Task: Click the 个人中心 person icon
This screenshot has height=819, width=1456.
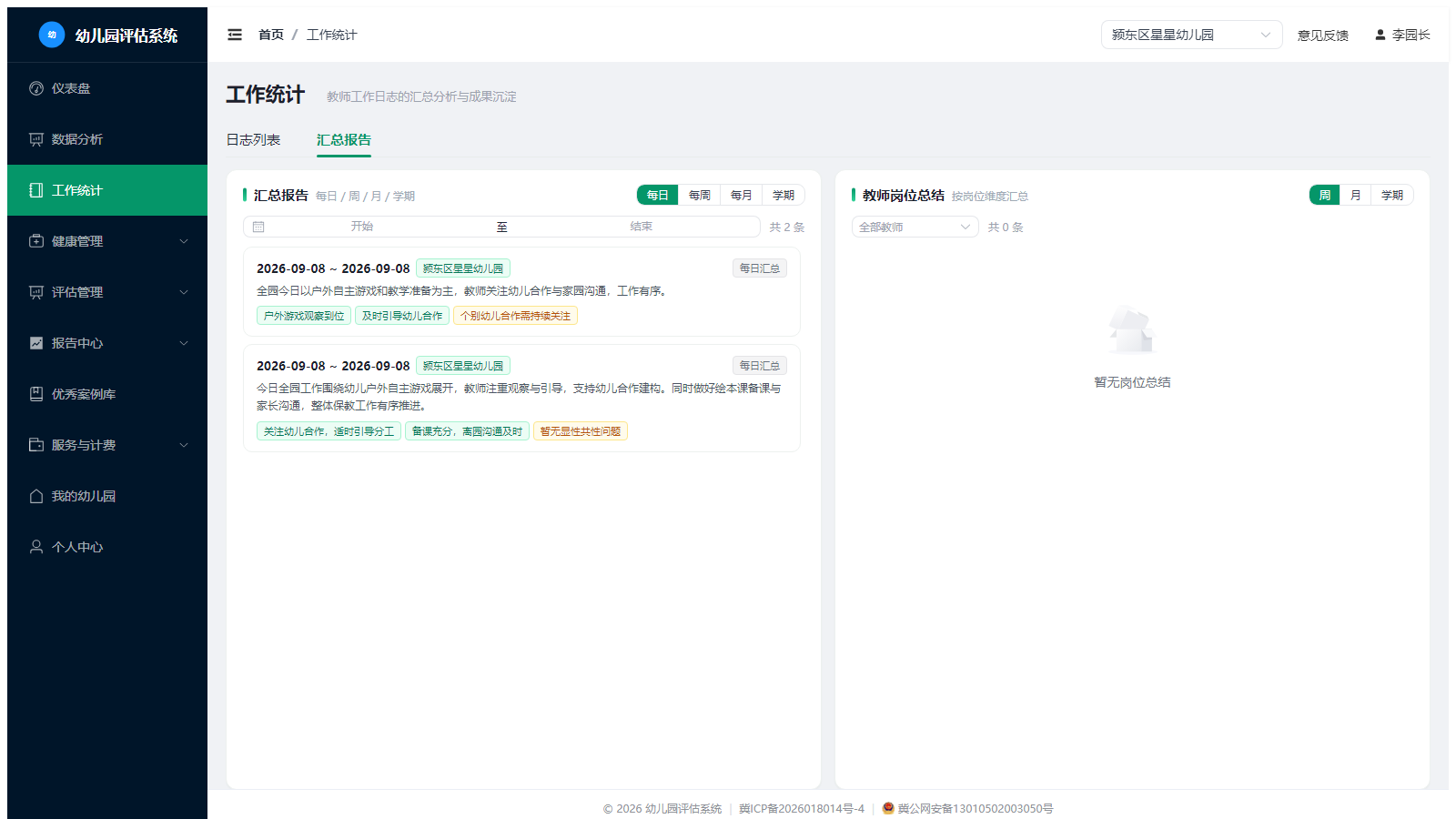Action: (x=36, y=547)
